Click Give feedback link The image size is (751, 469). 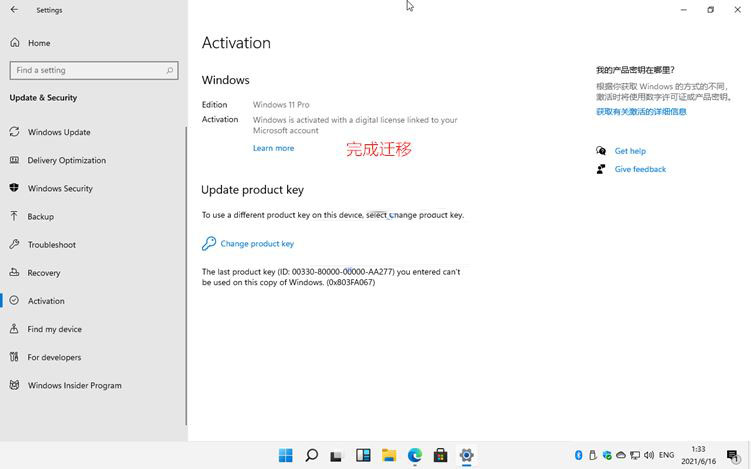click(x=640, y=169)
